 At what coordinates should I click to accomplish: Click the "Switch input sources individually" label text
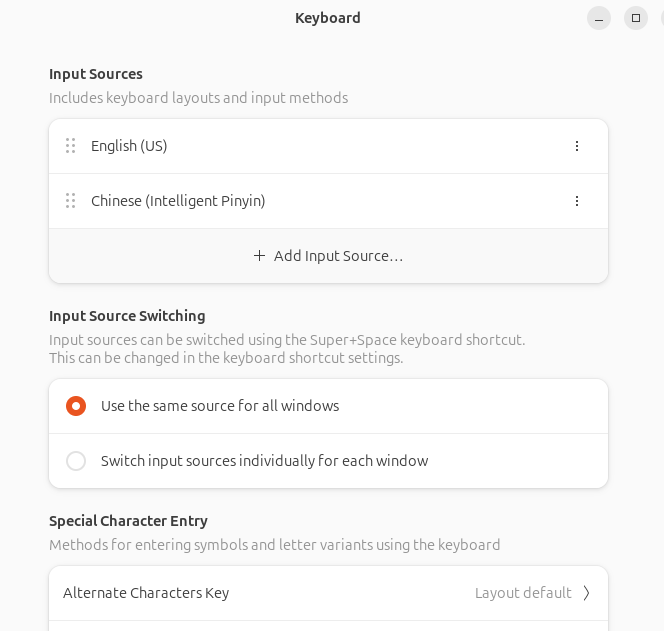[x=264, y=461]
